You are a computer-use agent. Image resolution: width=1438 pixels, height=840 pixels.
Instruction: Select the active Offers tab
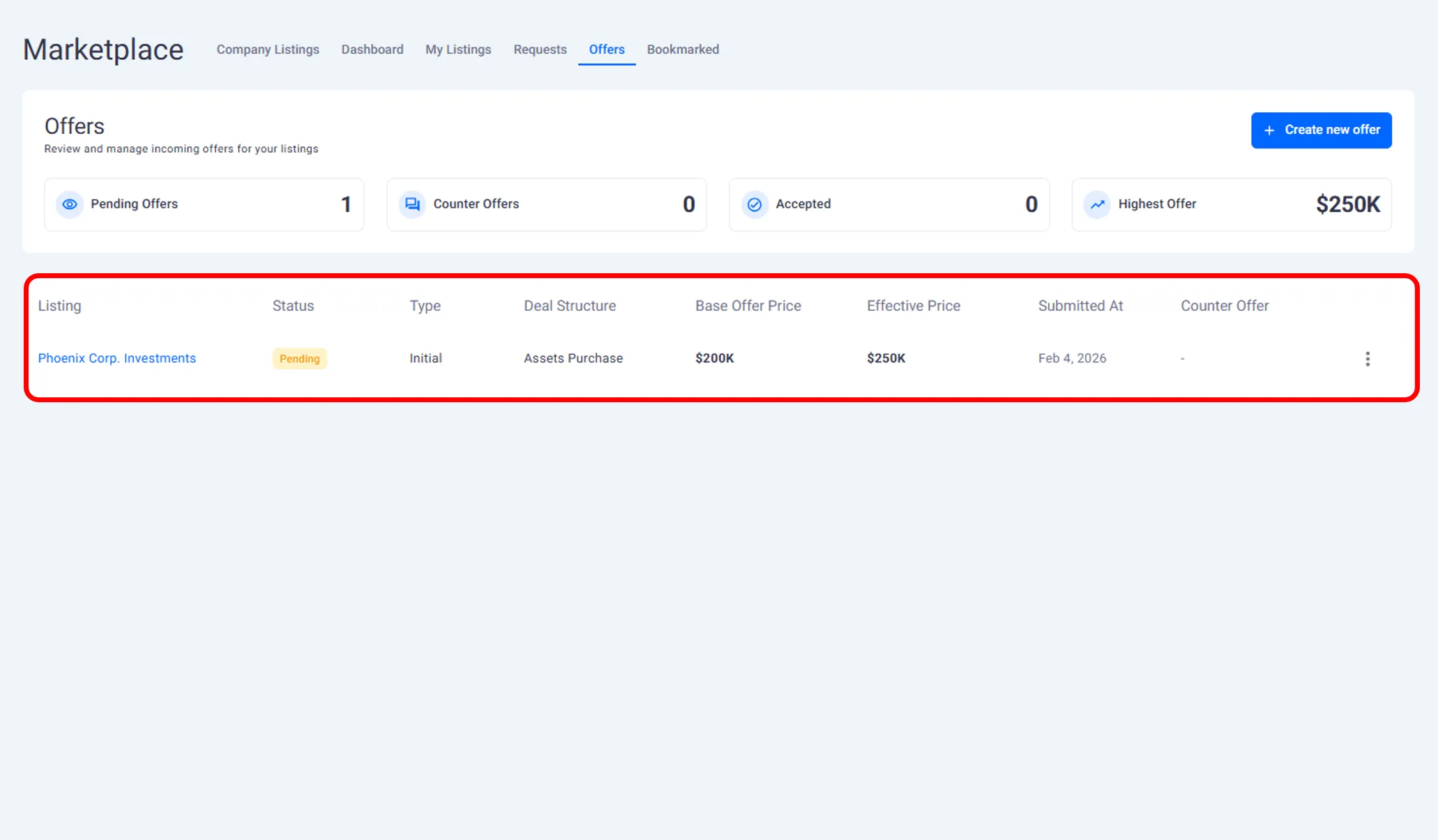coord(607,49)
